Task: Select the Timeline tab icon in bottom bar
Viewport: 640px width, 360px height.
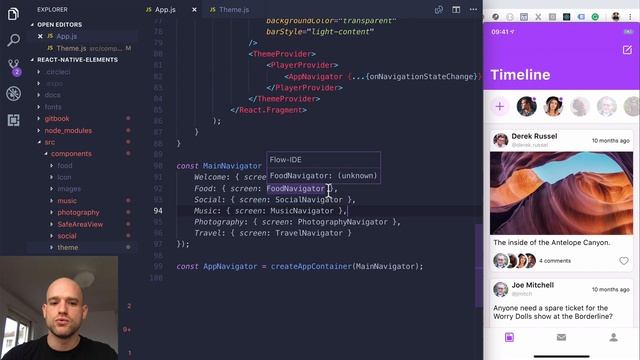Action: [509, 337]
